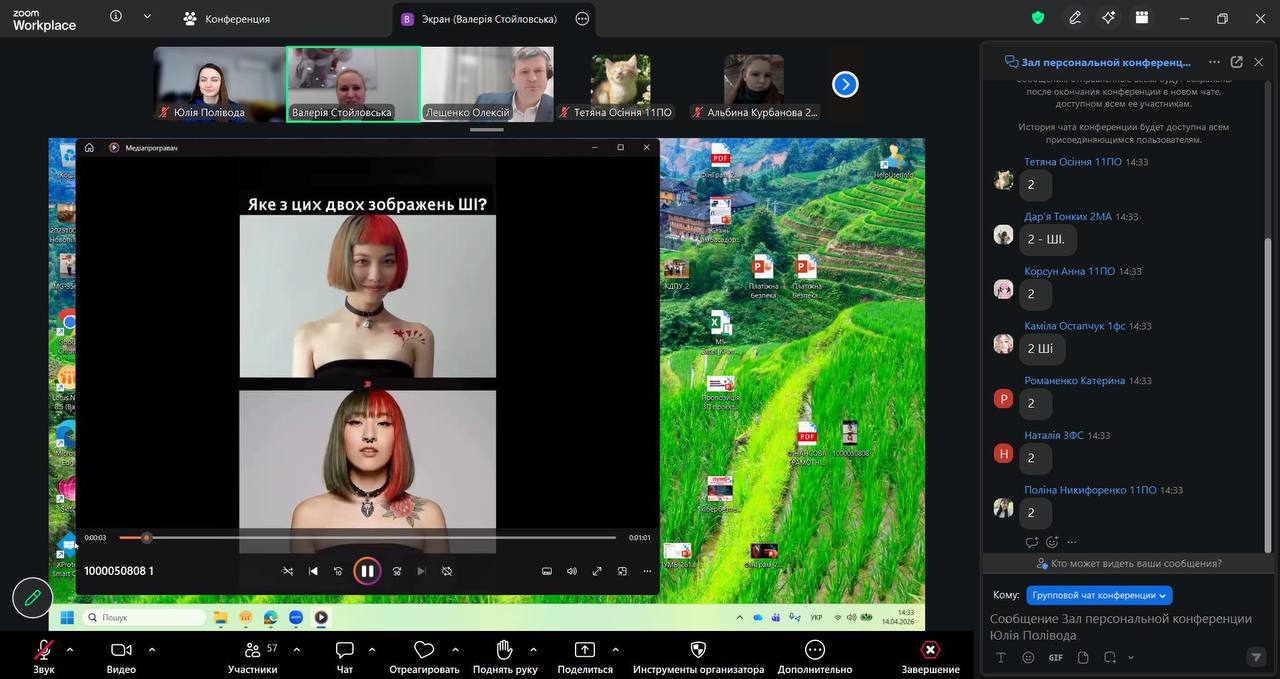Click the Raise Hand icon

(505, 650)
